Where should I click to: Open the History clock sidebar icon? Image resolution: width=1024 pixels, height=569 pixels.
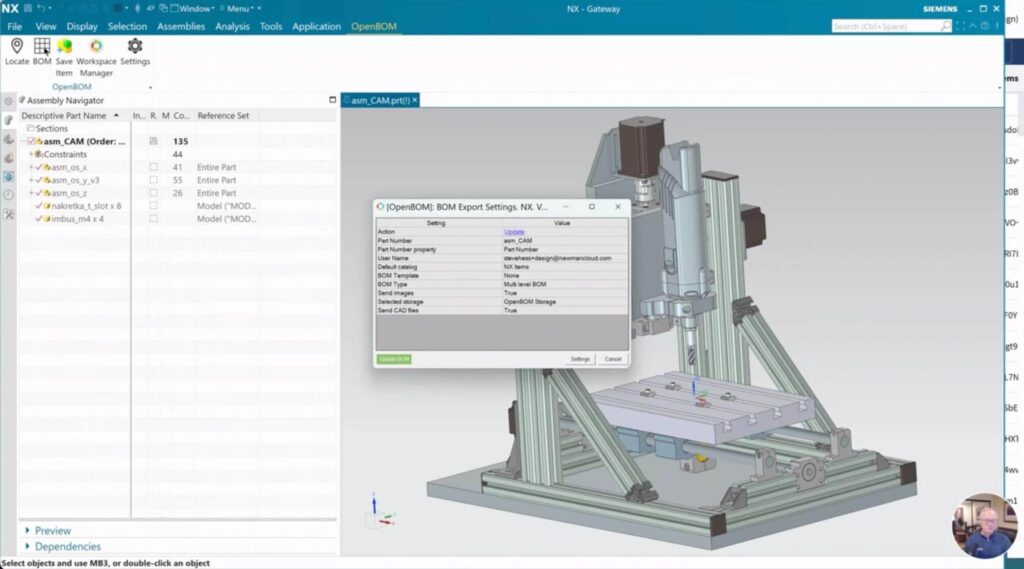tap(8, 195)
